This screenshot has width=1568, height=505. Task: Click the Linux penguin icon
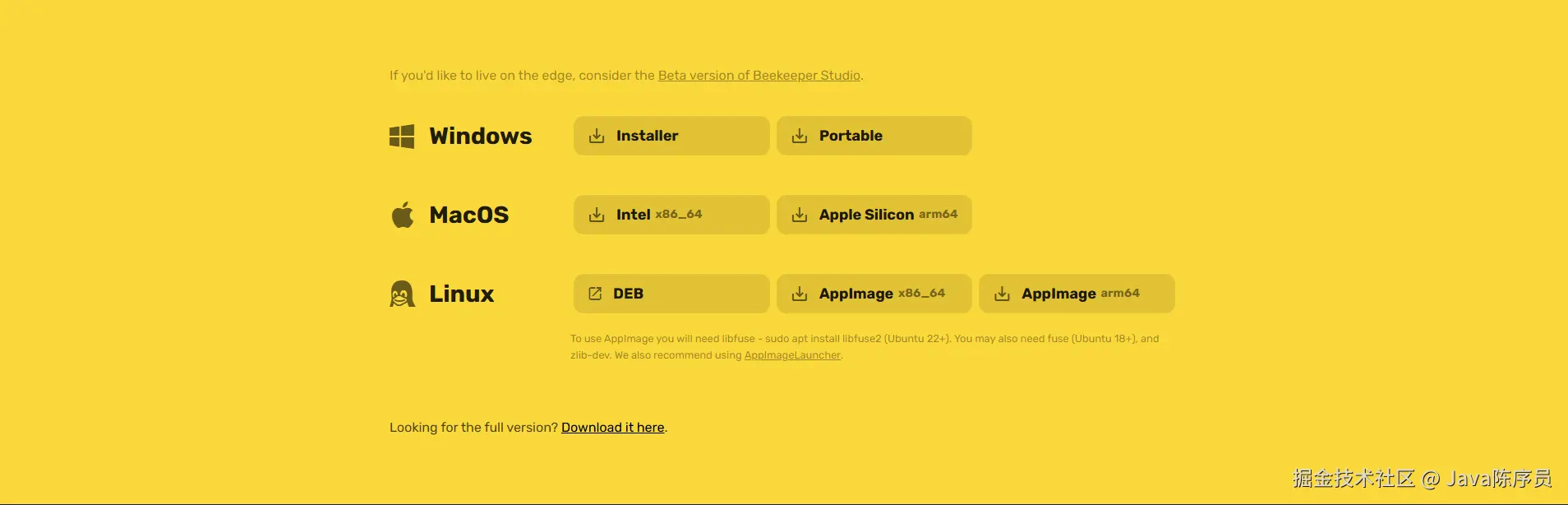tap(402, 294)
